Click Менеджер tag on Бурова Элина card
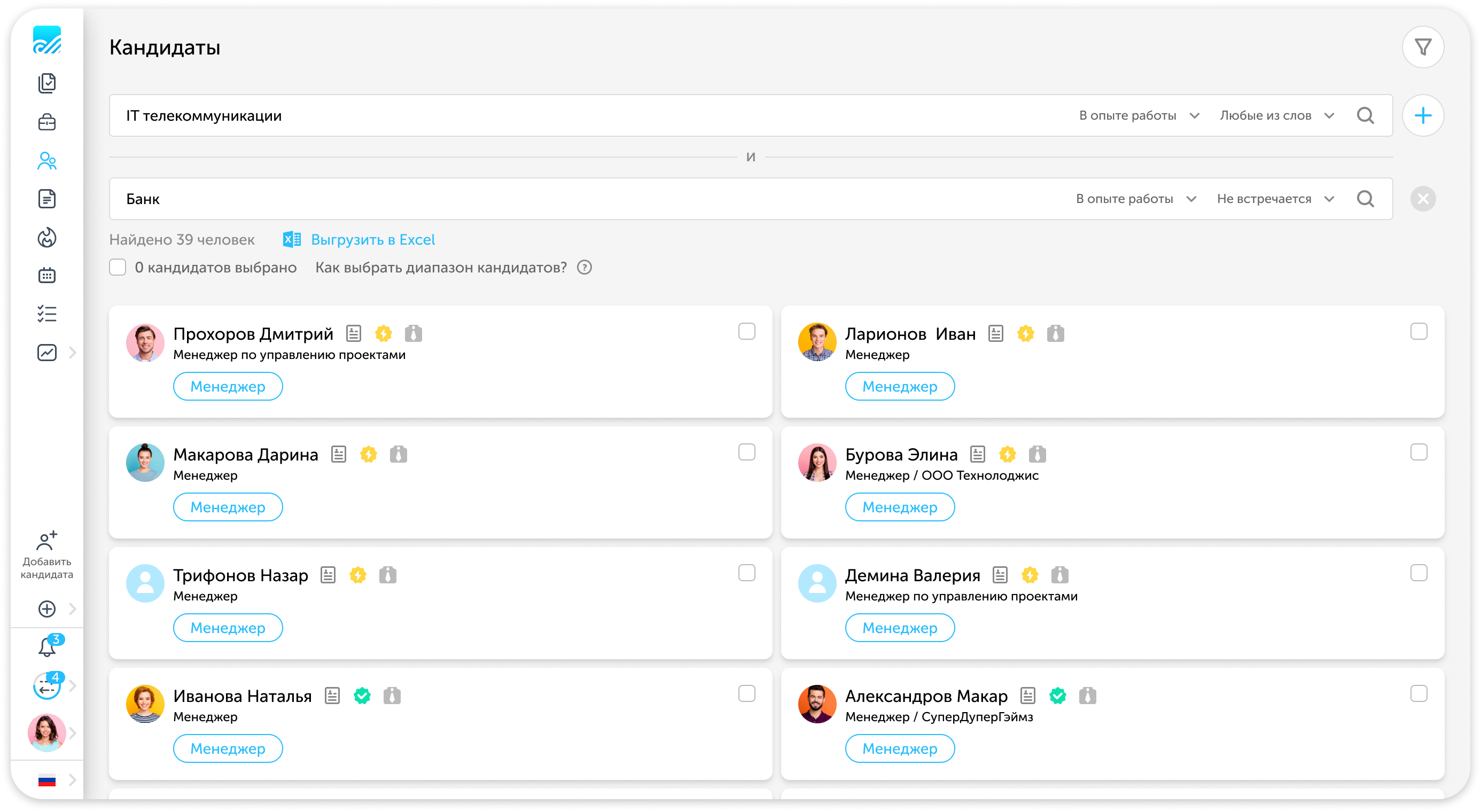 900,507
